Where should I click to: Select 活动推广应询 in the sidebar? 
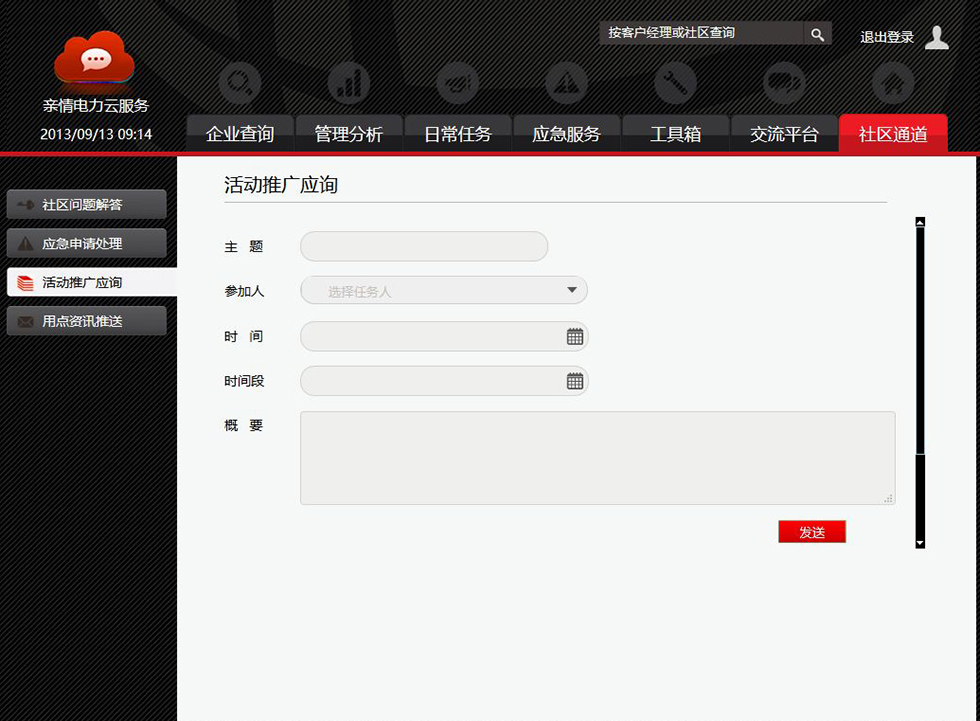coord(92,282)
